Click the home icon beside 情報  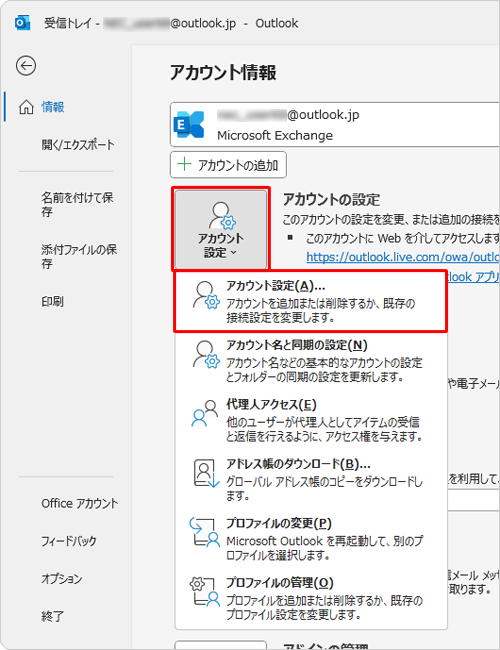[26, 107]
